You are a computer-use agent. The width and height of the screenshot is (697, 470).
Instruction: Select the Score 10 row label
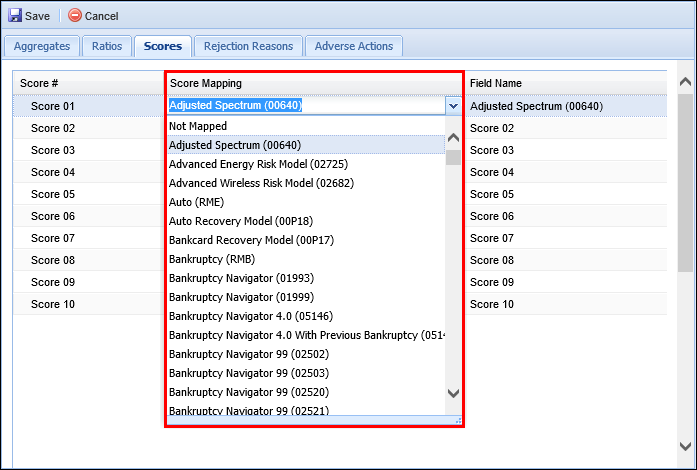(x=52, y=304)
